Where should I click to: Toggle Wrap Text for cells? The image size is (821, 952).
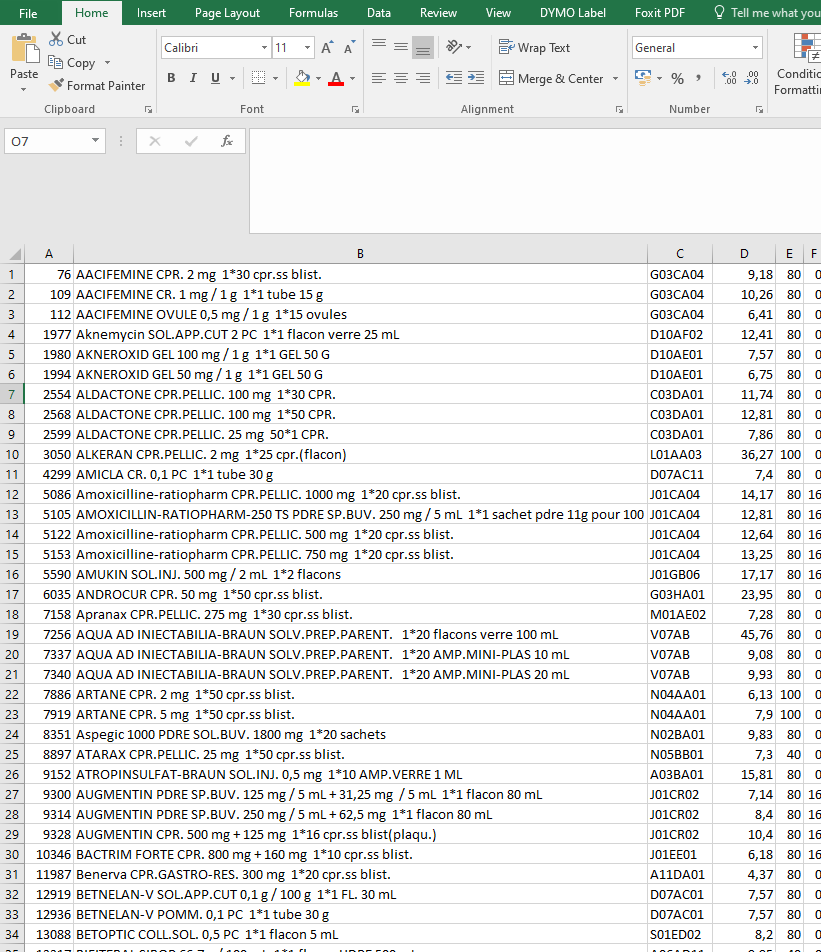click(x=535, y=48)
